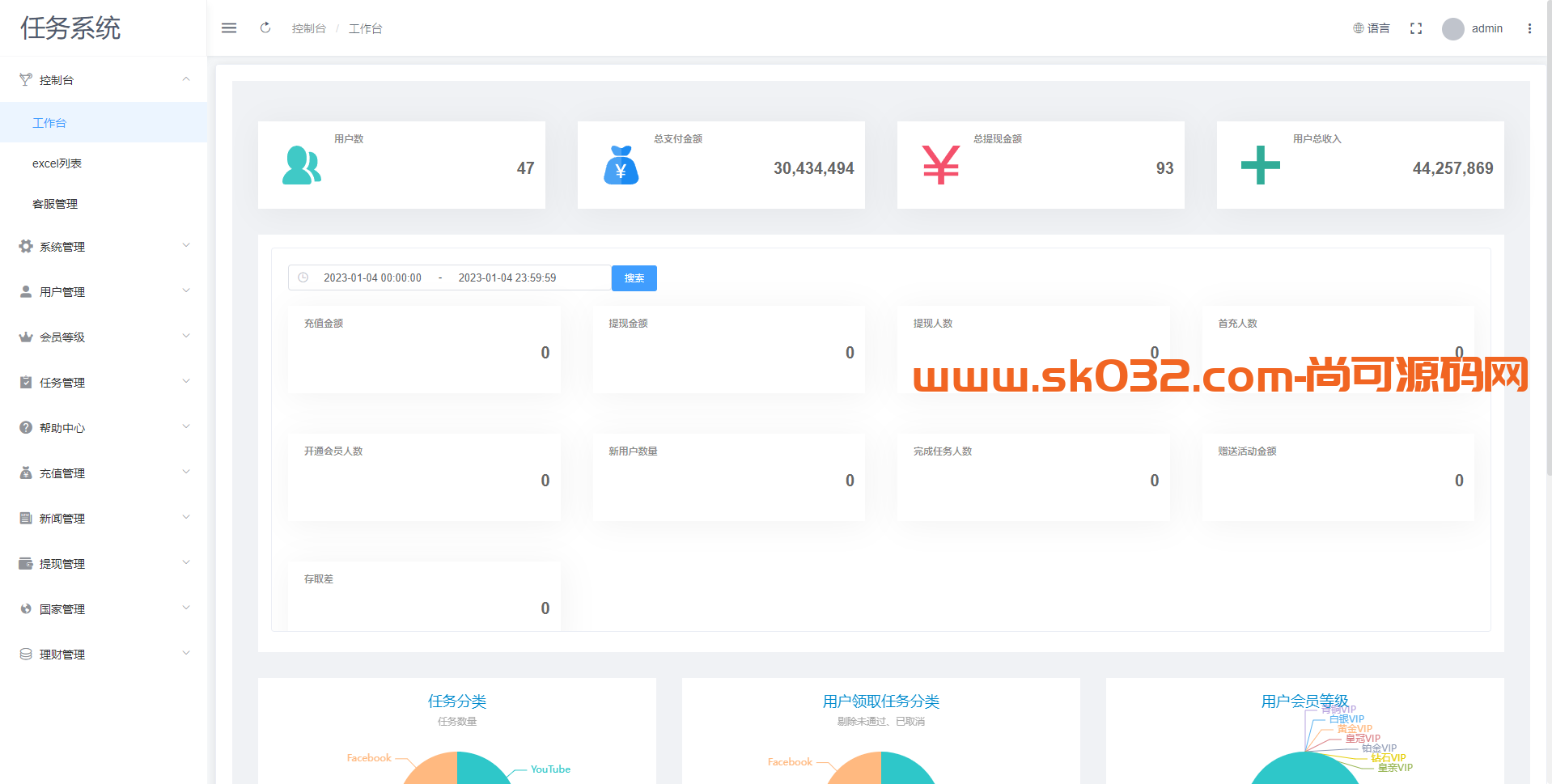The height and width of the screenshot is (784, 1552).
Task: Click the 新闻管理 newspaper icon
Action: point(26,518)
